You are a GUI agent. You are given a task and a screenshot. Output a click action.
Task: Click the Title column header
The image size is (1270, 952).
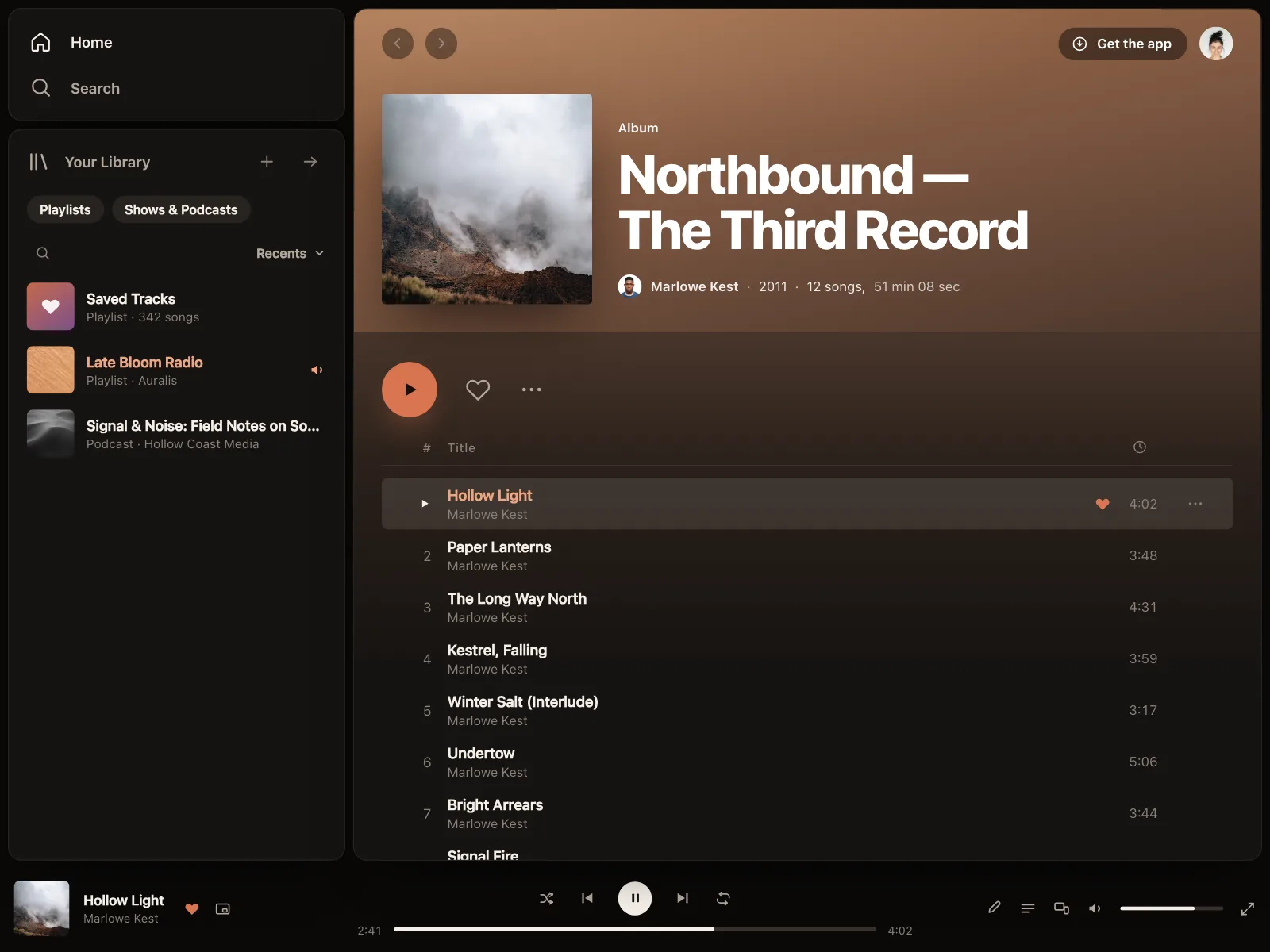click(x=461, y=448)
